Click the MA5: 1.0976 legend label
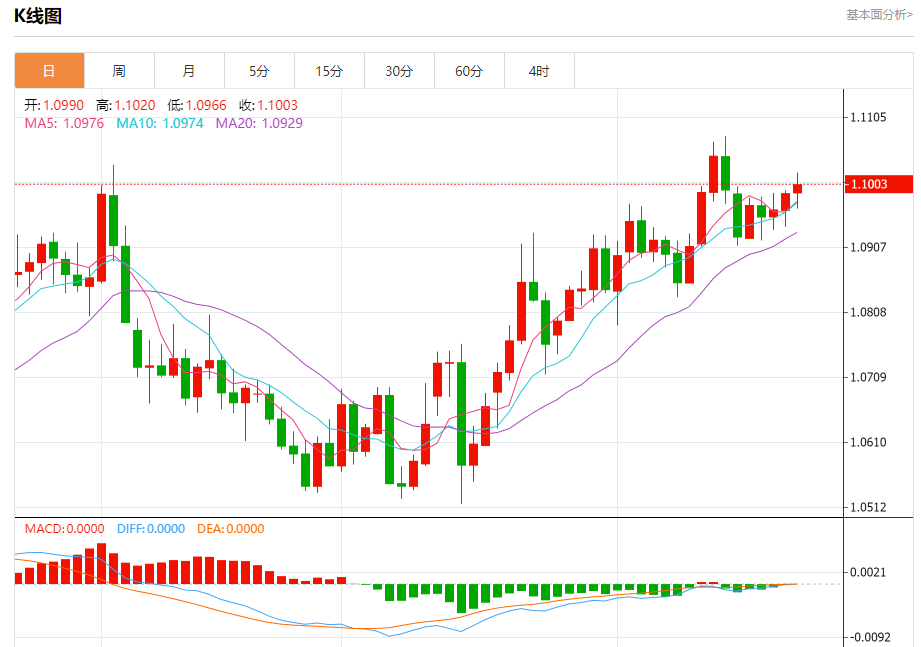This screenshot has width=921, height=647. (64, 123)
